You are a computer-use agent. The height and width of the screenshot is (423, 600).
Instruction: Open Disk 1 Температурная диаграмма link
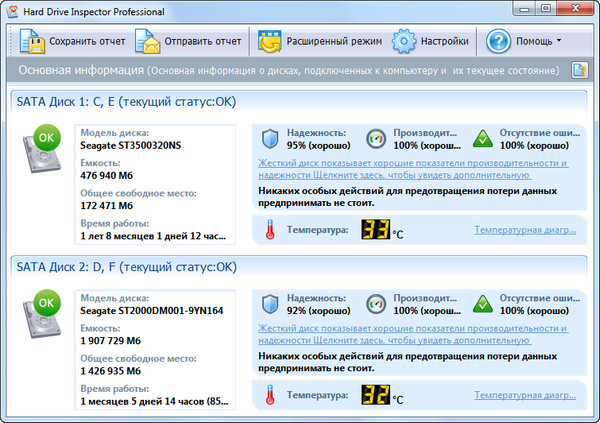click(x=524, y=230)
